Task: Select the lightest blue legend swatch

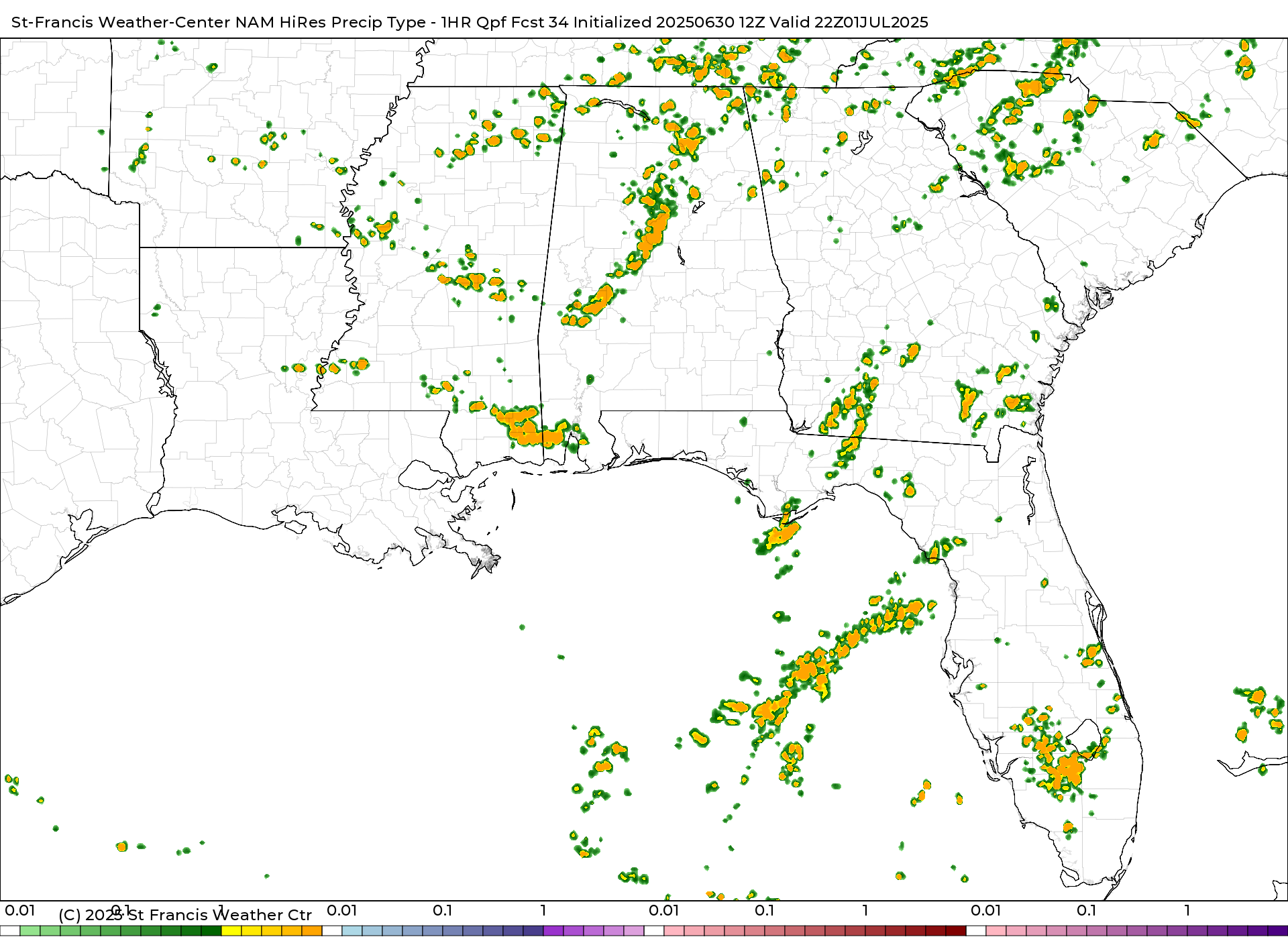Action: point(352,931)
